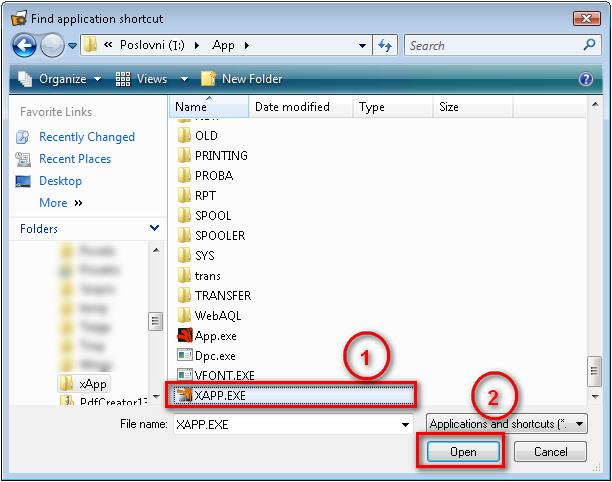This screenshot has width=612, height=482.
Task: Open the file type filter dropdown
Action: pyautogui.click(x=506, y=424)
